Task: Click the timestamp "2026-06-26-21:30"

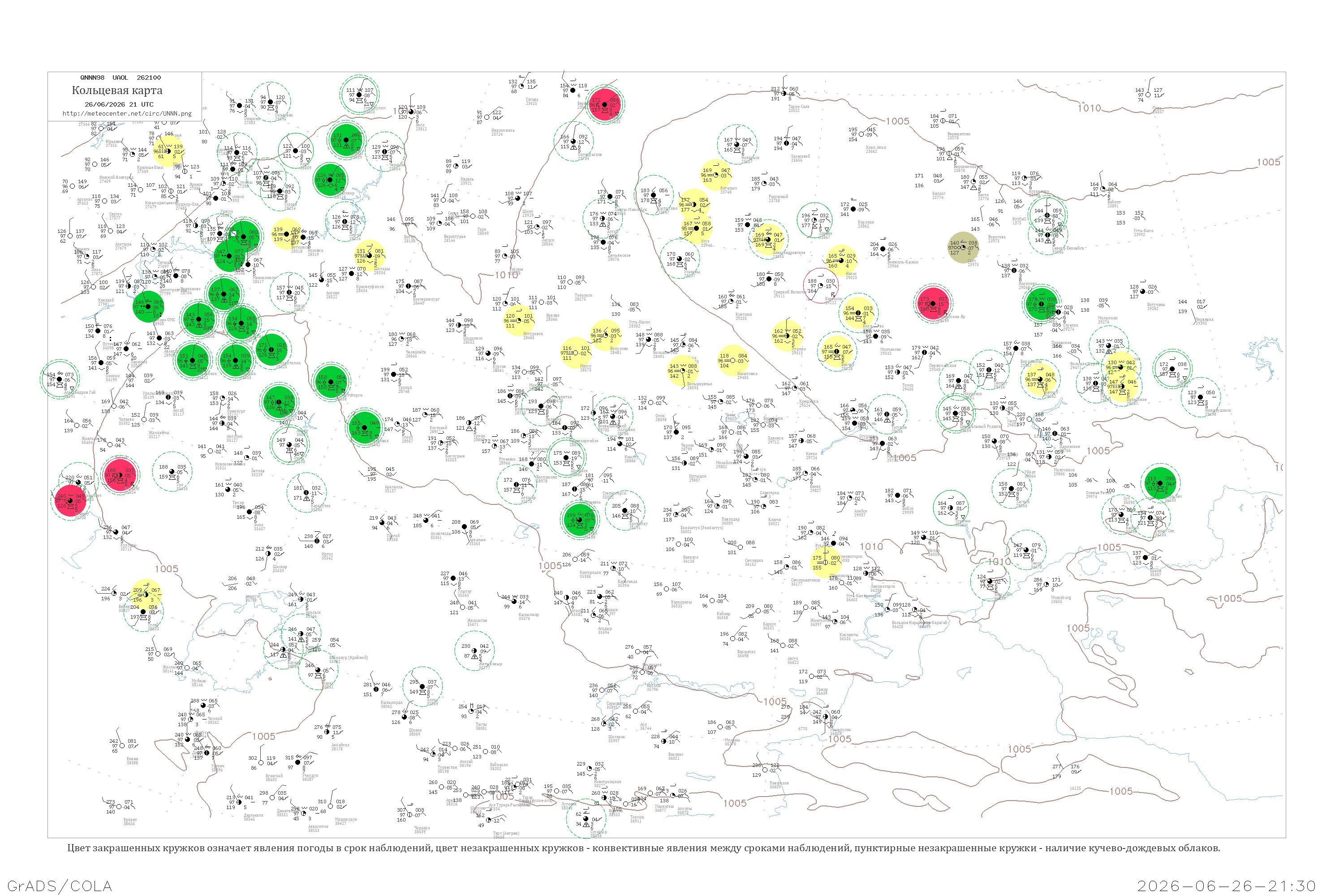Action: (x=1227, y=886)
